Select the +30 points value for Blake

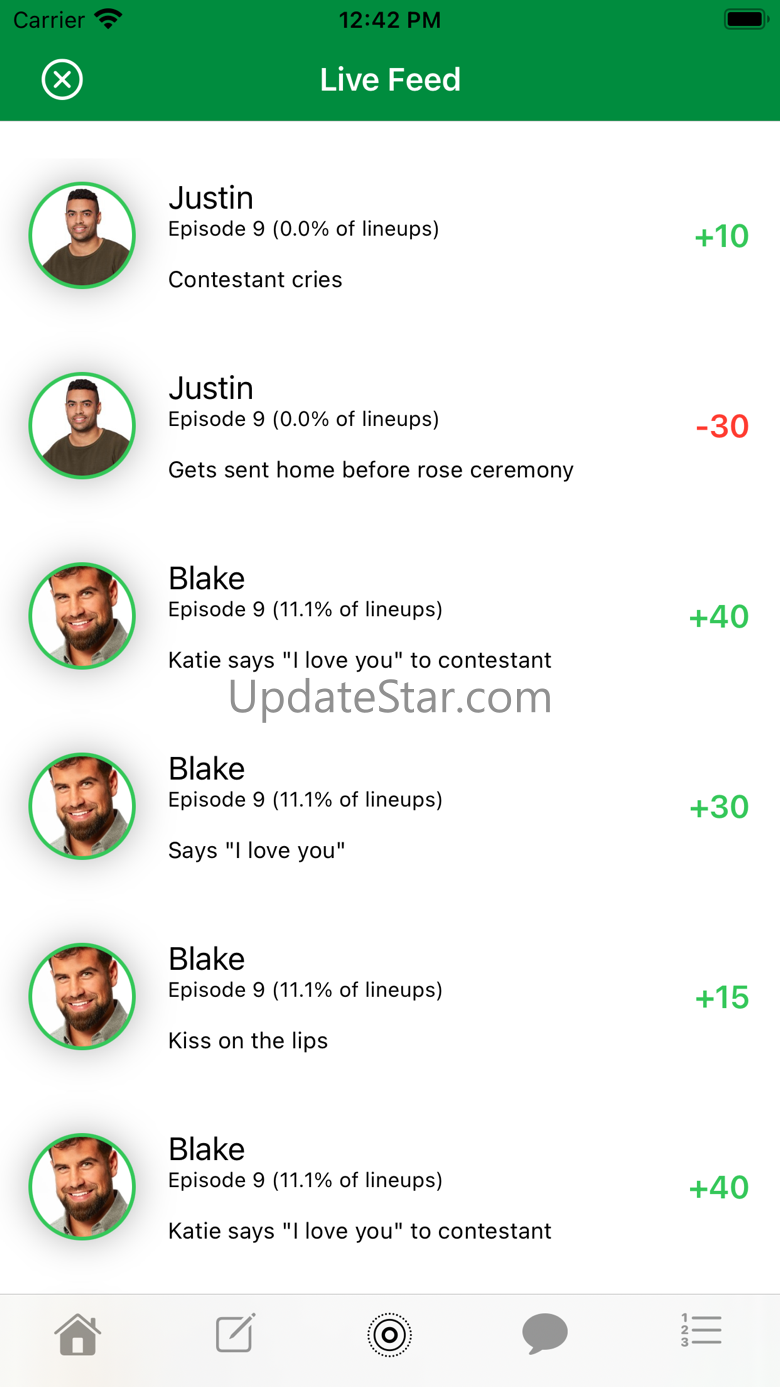pyautogui.click(x=719, y=807)
